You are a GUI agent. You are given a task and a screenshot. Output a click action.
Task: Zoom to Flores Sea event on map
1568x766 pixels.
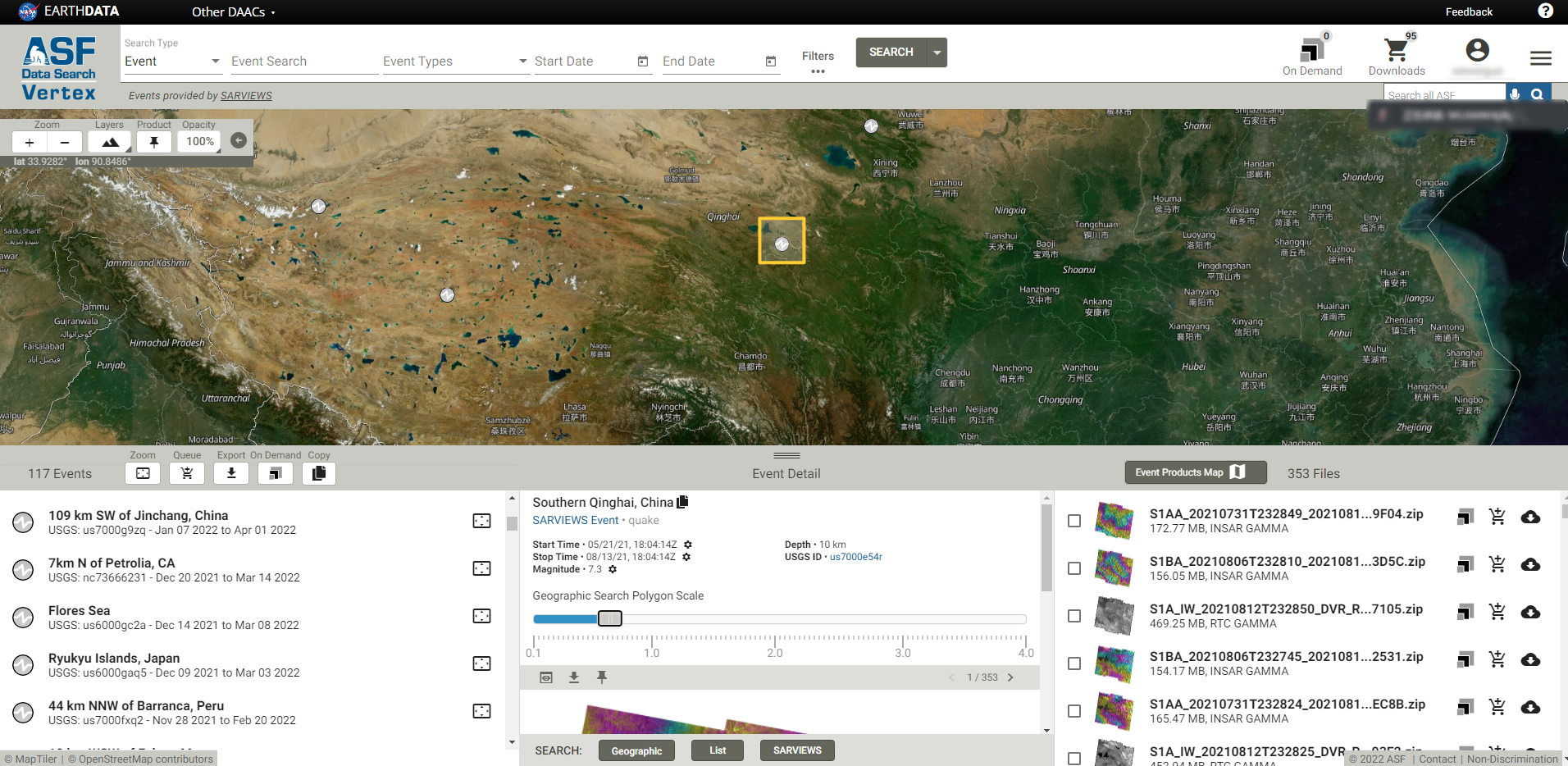482,616
